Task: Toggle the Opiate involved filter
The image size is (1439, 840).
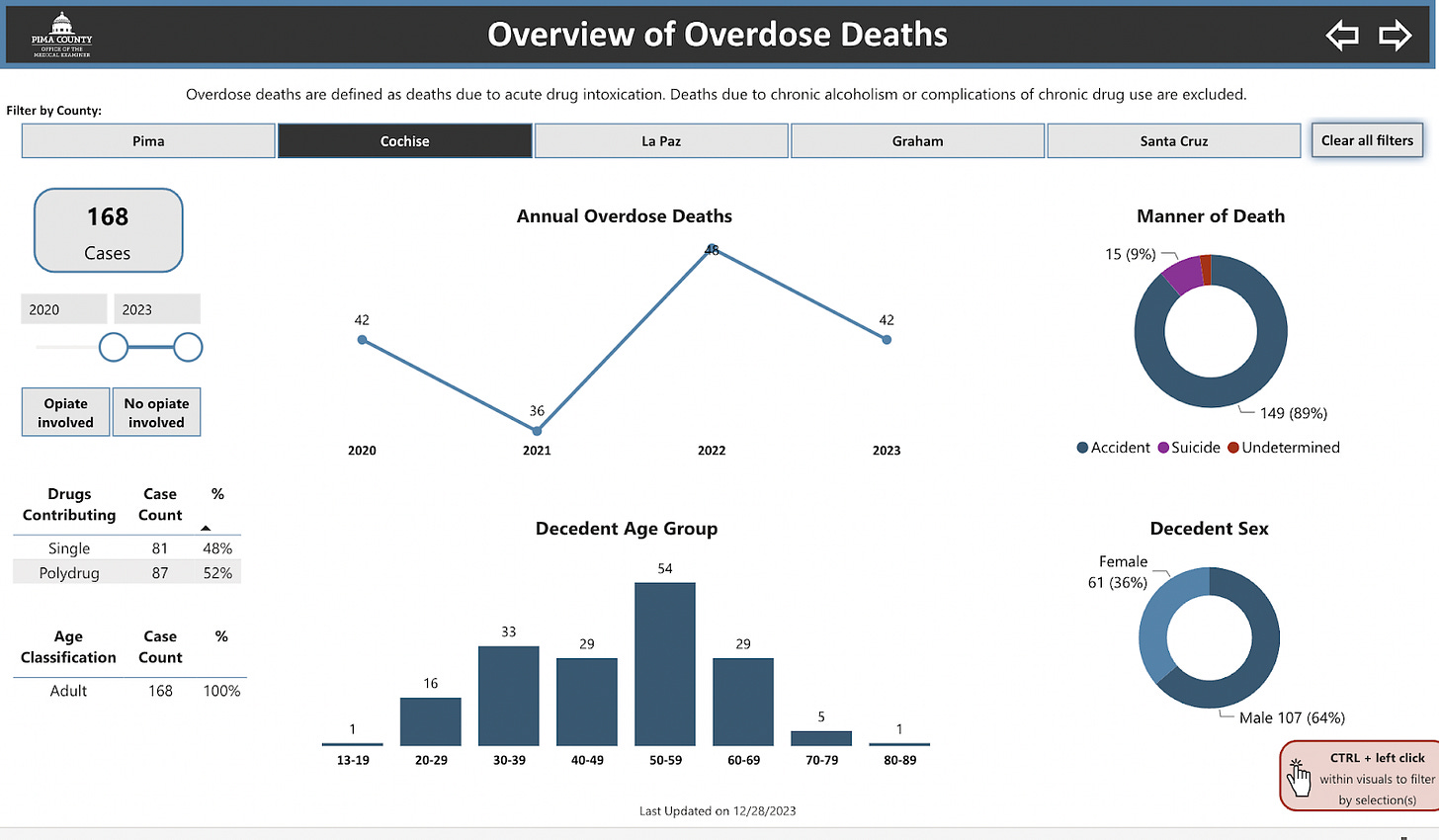Action: pyautogui.click(x=66, y=412)
